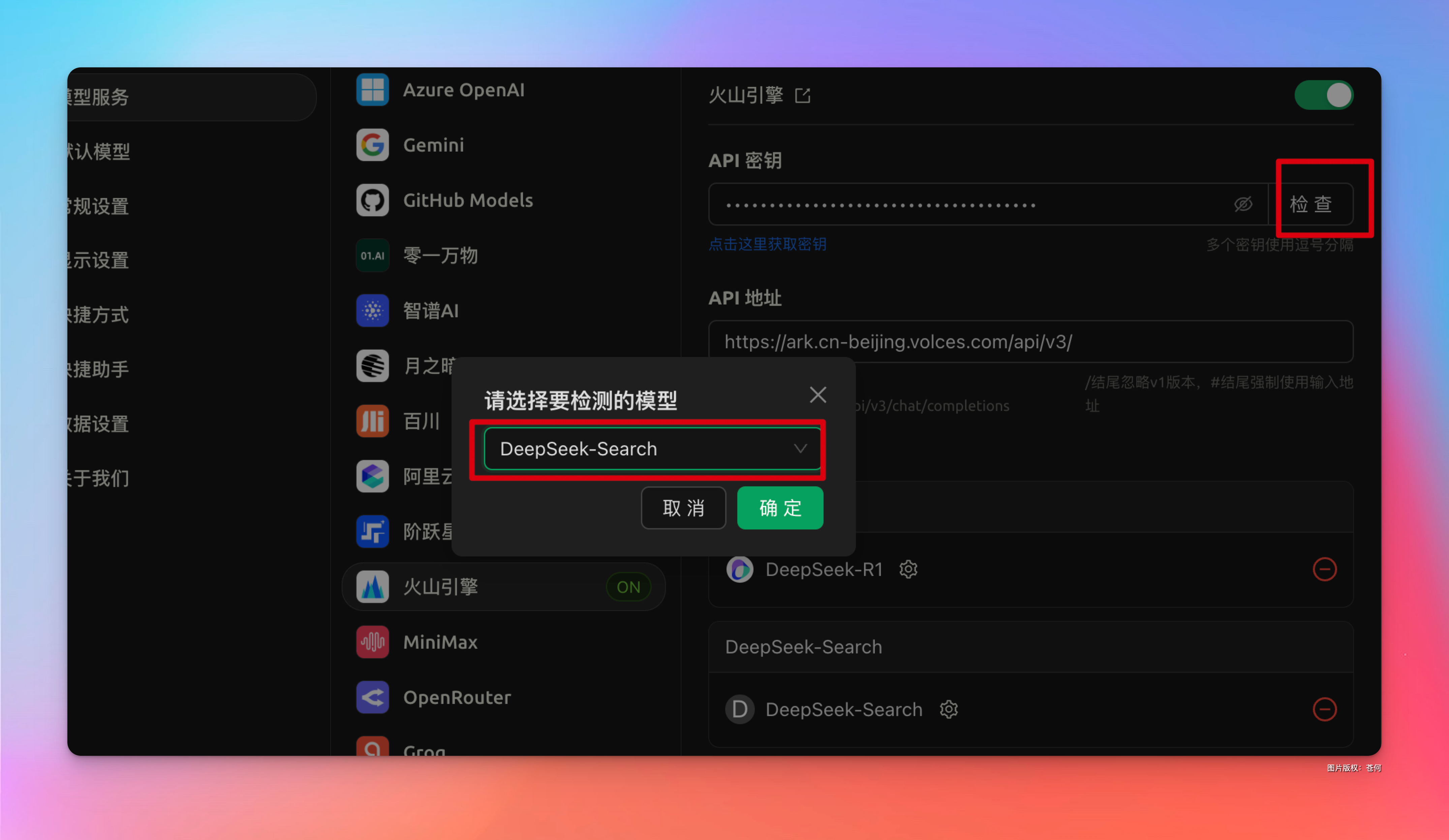Open settings gear for DeepSeek-Search model
This screenshot has height=840, width=1449.
click(x=949, y=710)
